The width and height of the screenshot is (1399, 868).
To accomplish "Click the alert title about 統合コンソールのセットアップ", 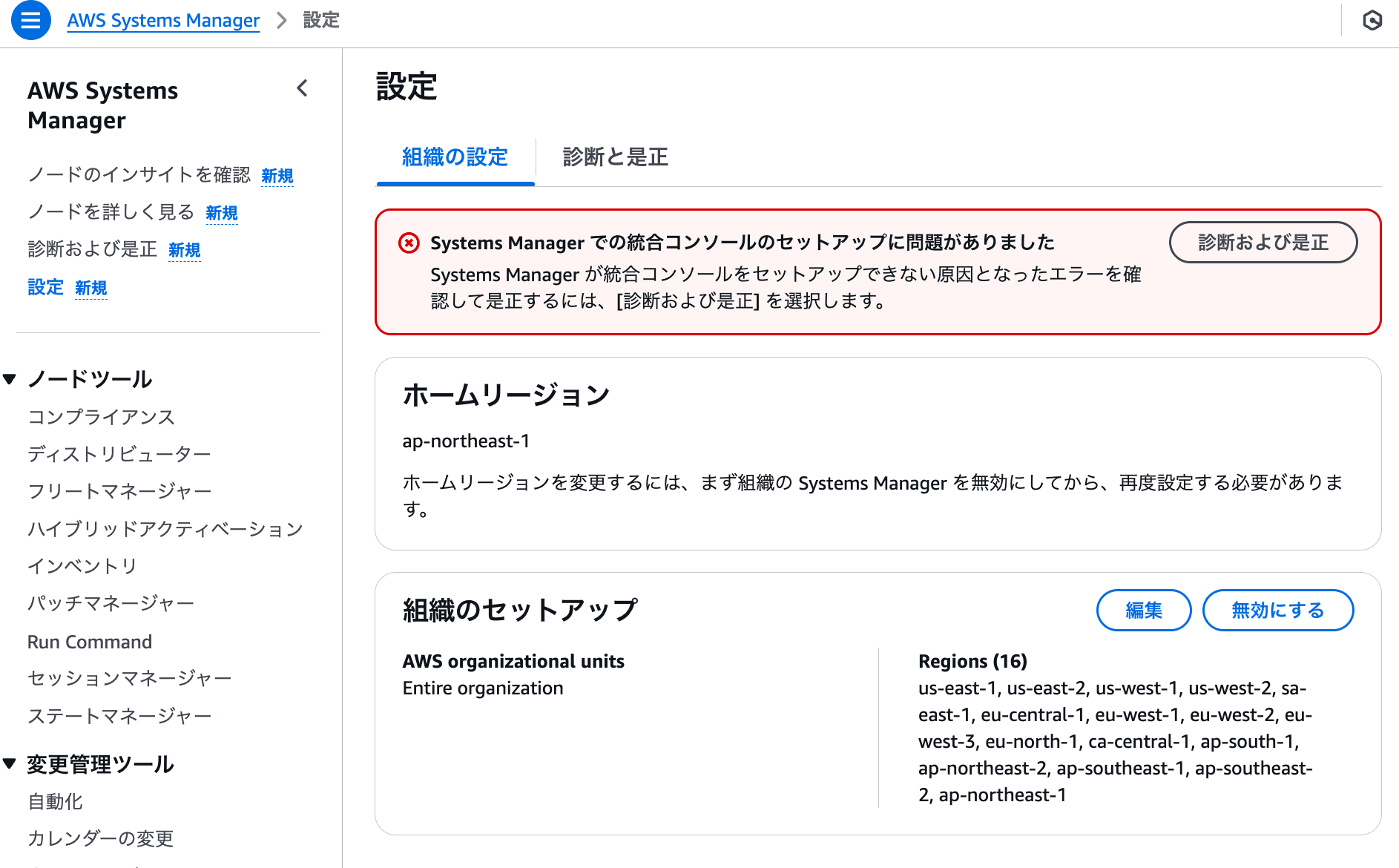I will tap(743, 243).
